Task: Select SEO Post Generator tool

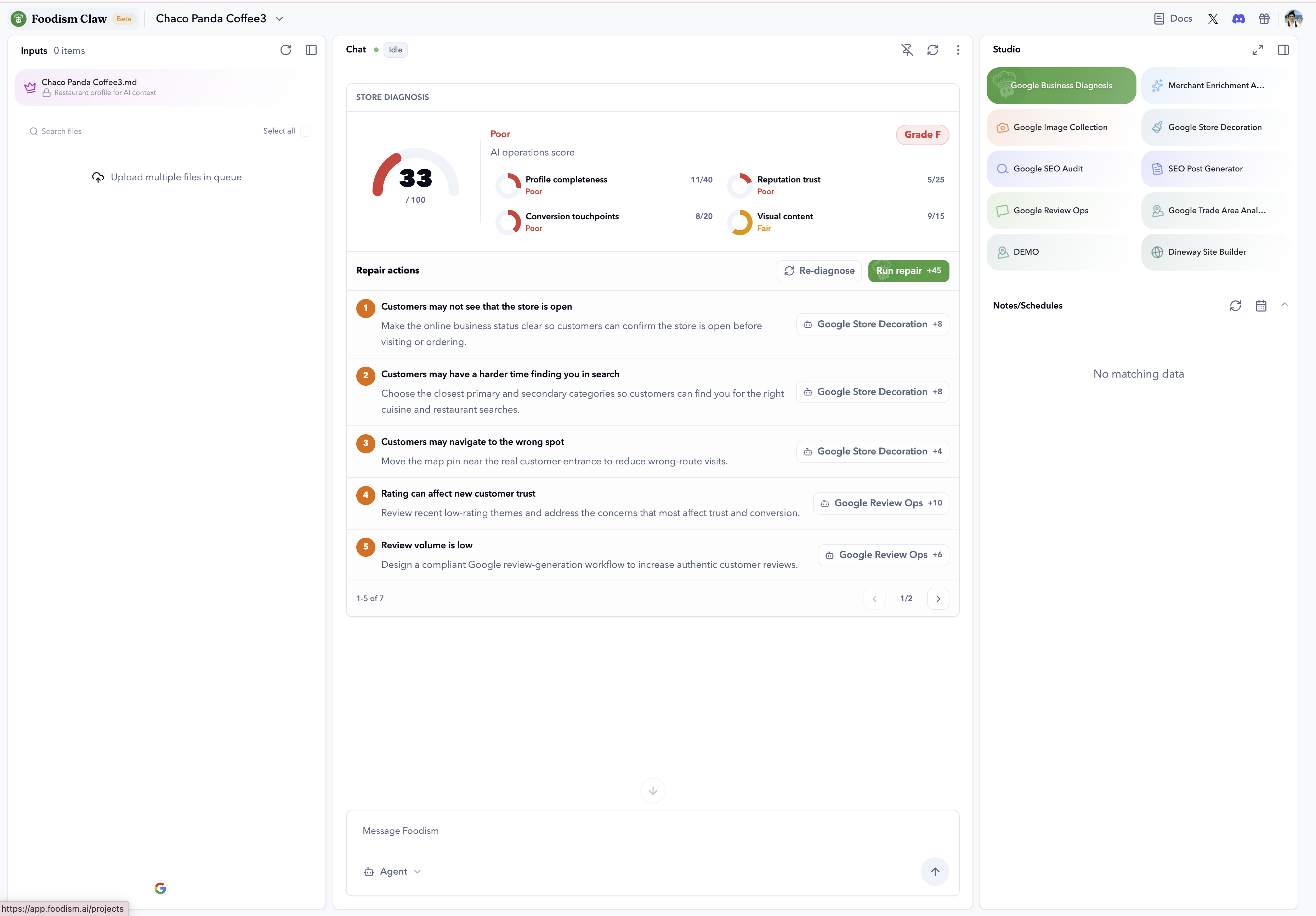Action: tap(1216, 169)
